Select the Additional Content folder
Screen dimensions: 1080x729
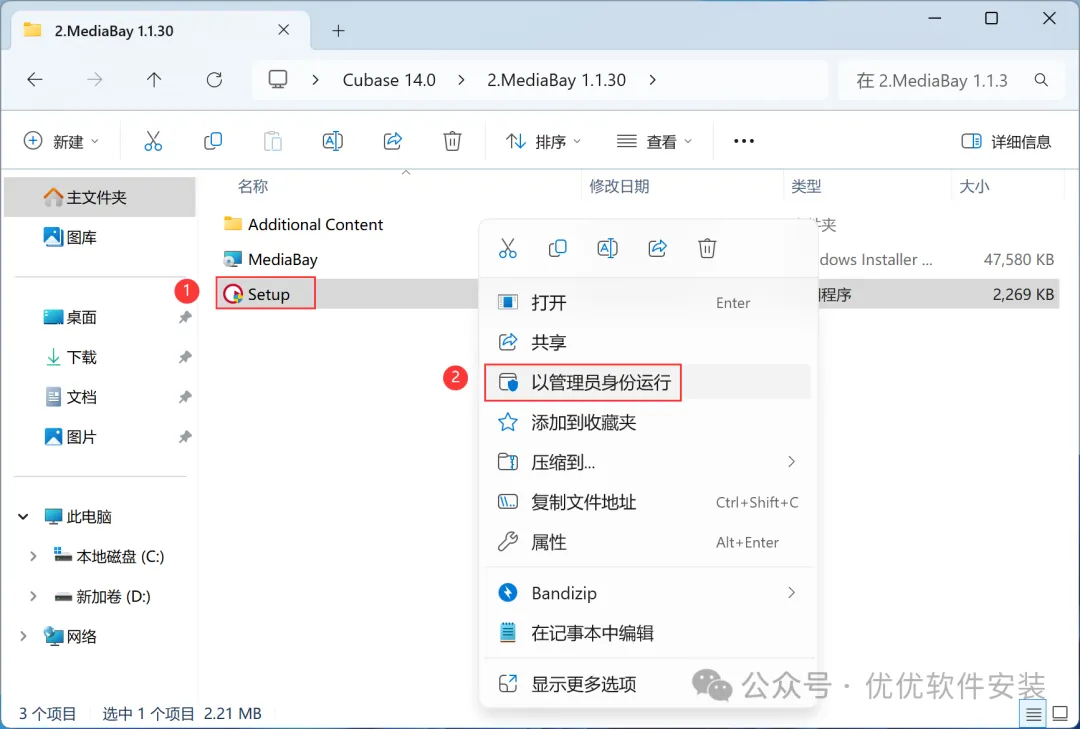pos(304,224)
